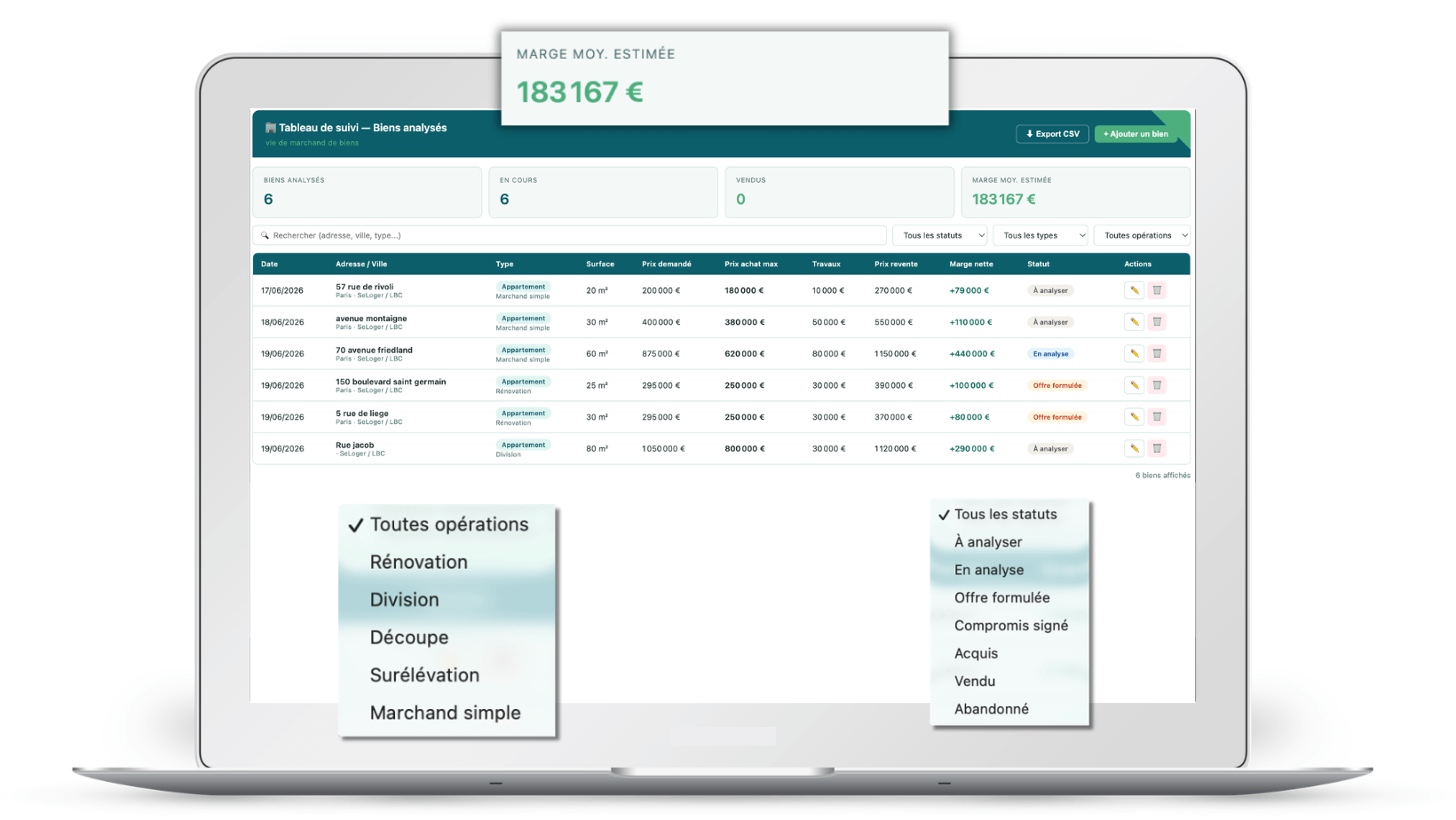
Task: Click the address 150 boulevard saint germain
Action: (x=391, y=382)
